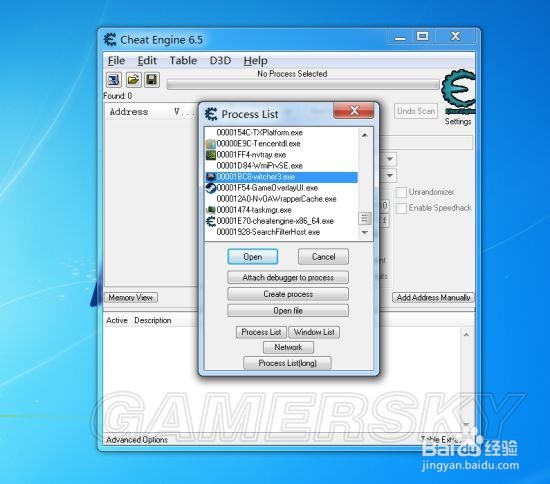The width and height of the screenshot is (550, 484).
Task: Click the scan progress bar
Action: click(303, 85)
